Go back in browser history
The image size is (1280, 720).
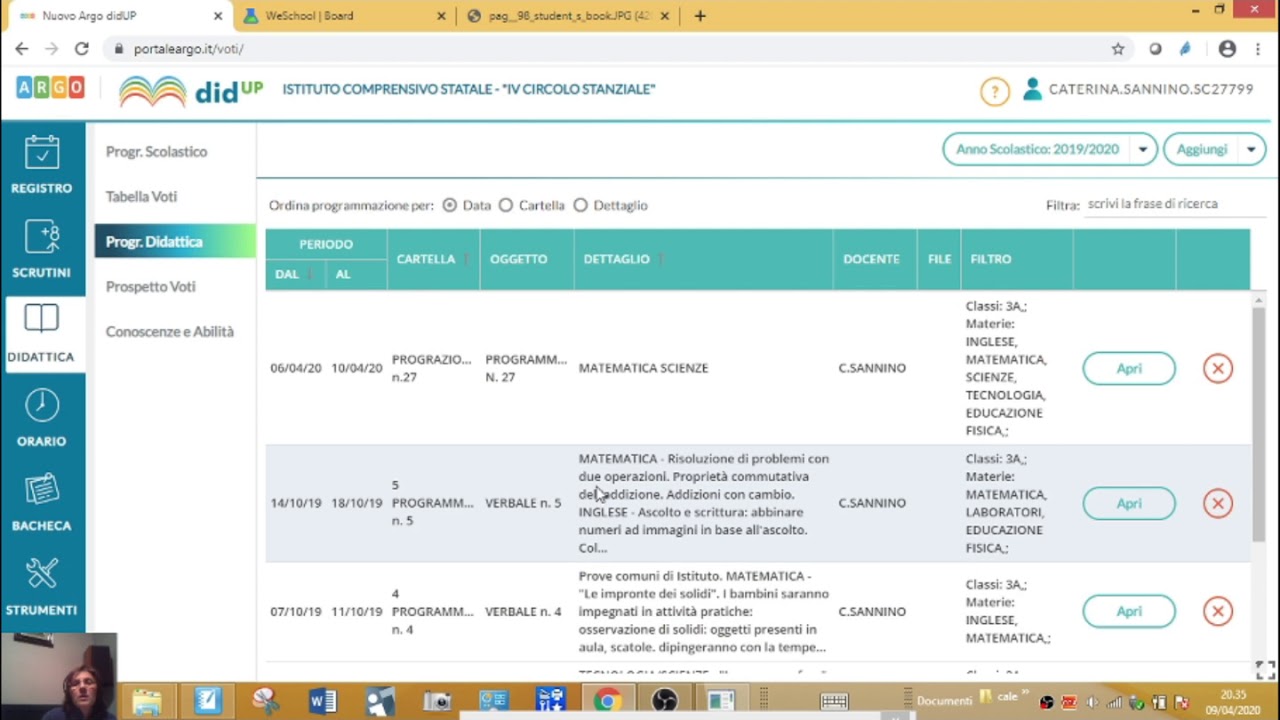pos(22,48)
